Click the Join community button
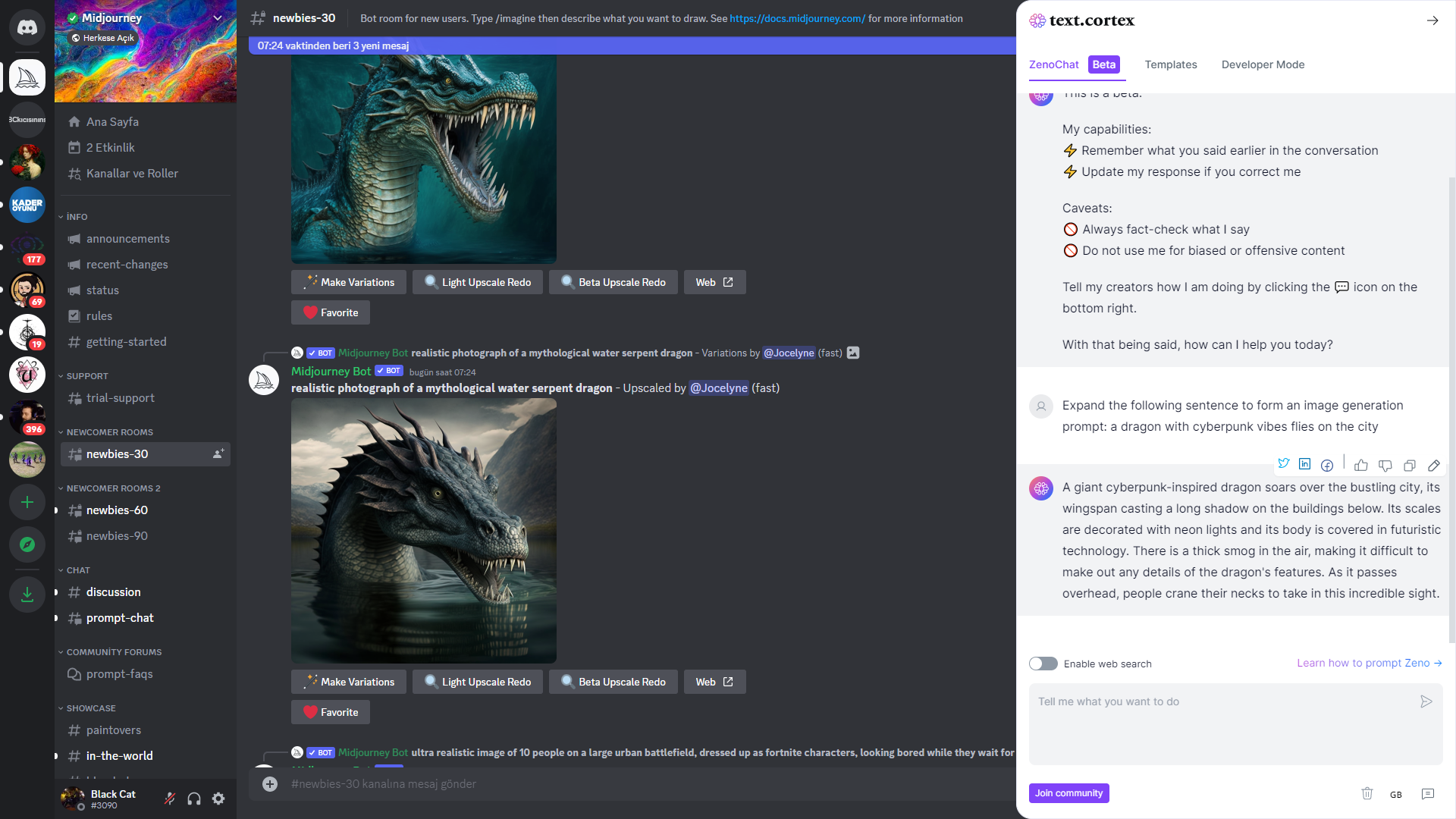The height and width of the screenshot is (819, 1456). pyautogui.click(x=1068, y=793)
